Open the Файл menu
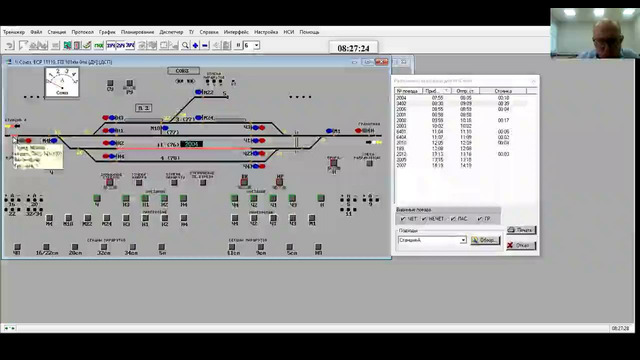This screenshot has height=360, width=640. tap(36, 32)
